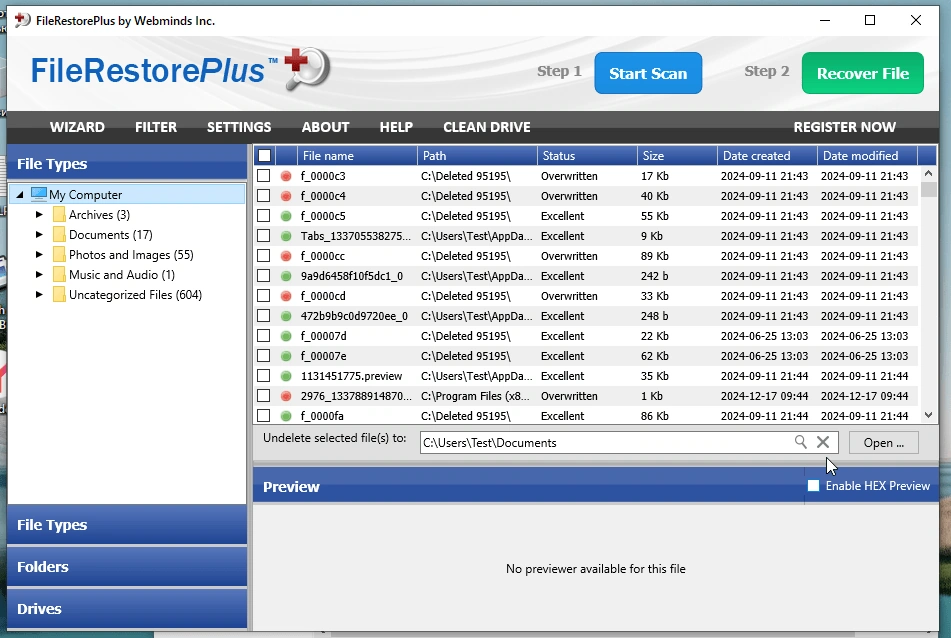
Task: Click the red status dot for 2976_133788914870 file
Action: [x=286, y=396]
